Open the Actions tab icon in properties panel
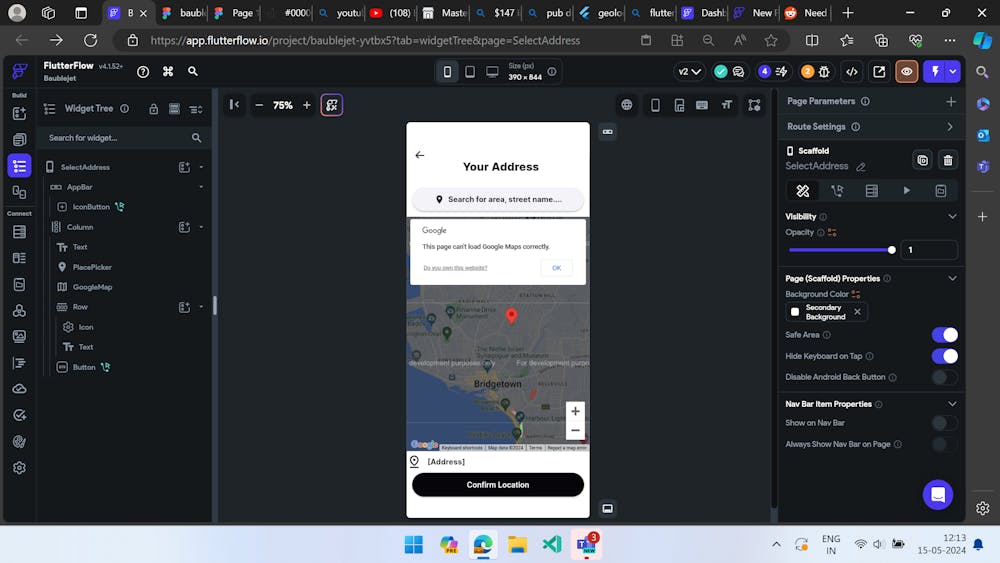The width and height of the screenshot is (1000, 563). pos(837,190)
